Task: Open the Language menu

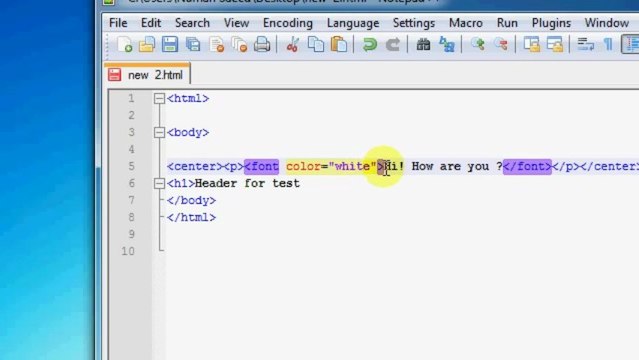Action: point(353,23)
